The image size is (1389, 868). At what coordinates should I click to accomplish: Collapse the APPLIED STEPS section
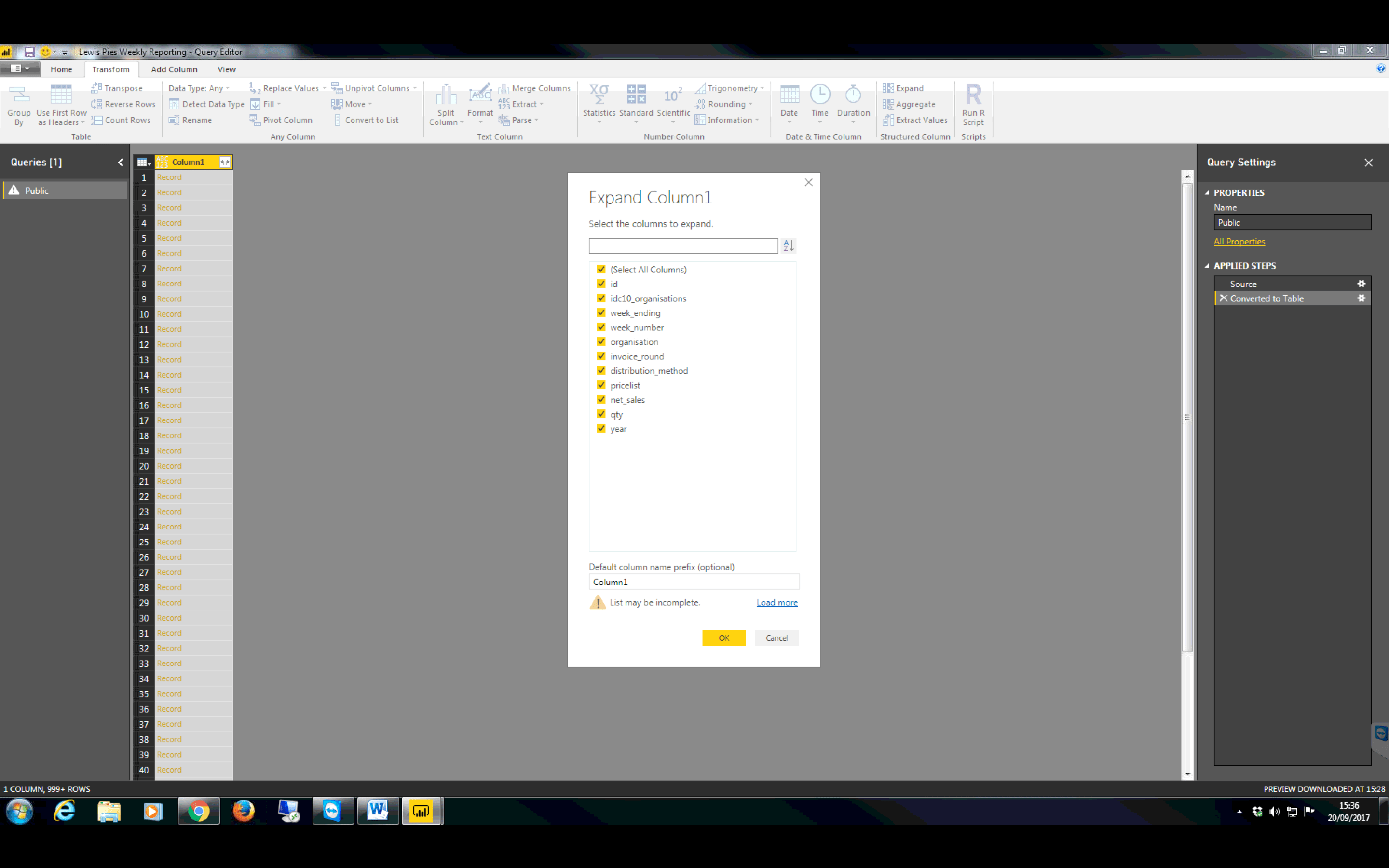click(x=1207, y=266)
